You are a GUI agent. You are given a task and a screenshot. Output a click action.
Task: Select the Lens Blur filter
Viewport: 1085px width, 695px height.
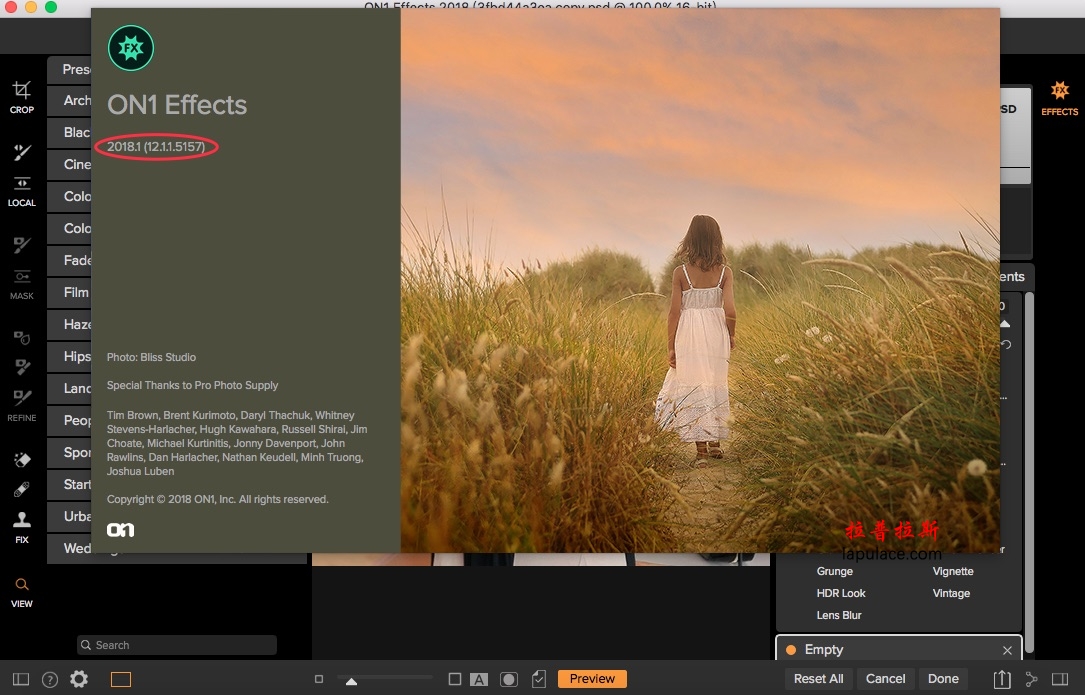pos(839,615)
